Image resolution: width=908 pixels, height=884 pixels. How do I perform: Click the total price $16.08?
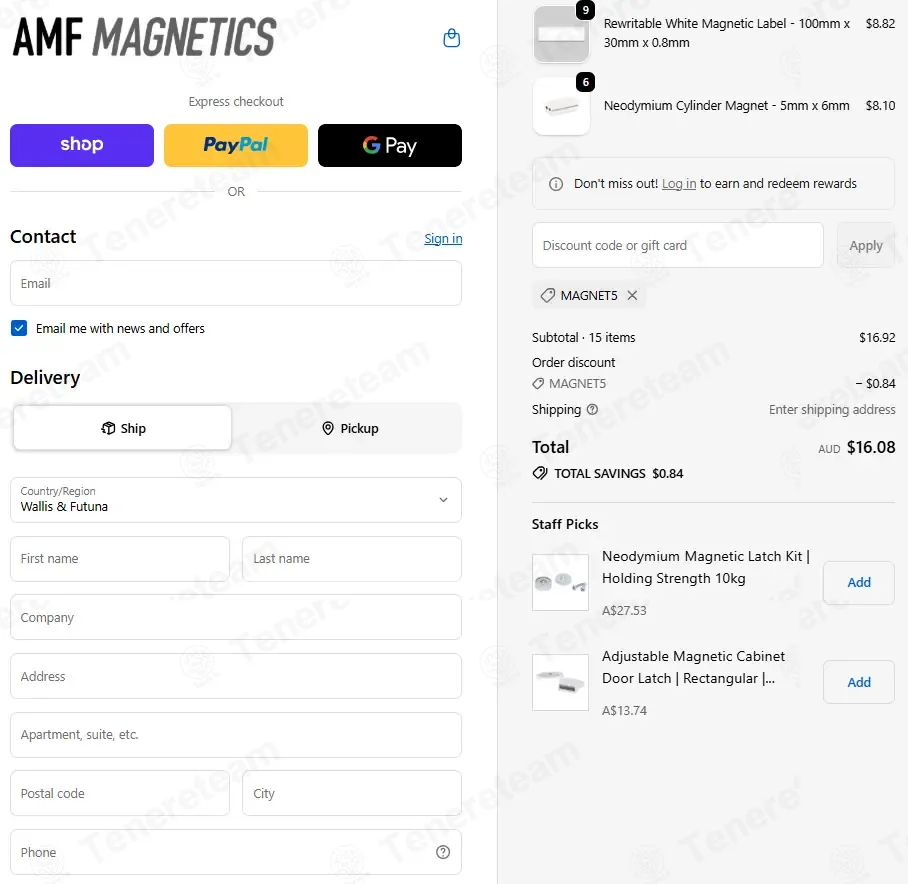870,447
